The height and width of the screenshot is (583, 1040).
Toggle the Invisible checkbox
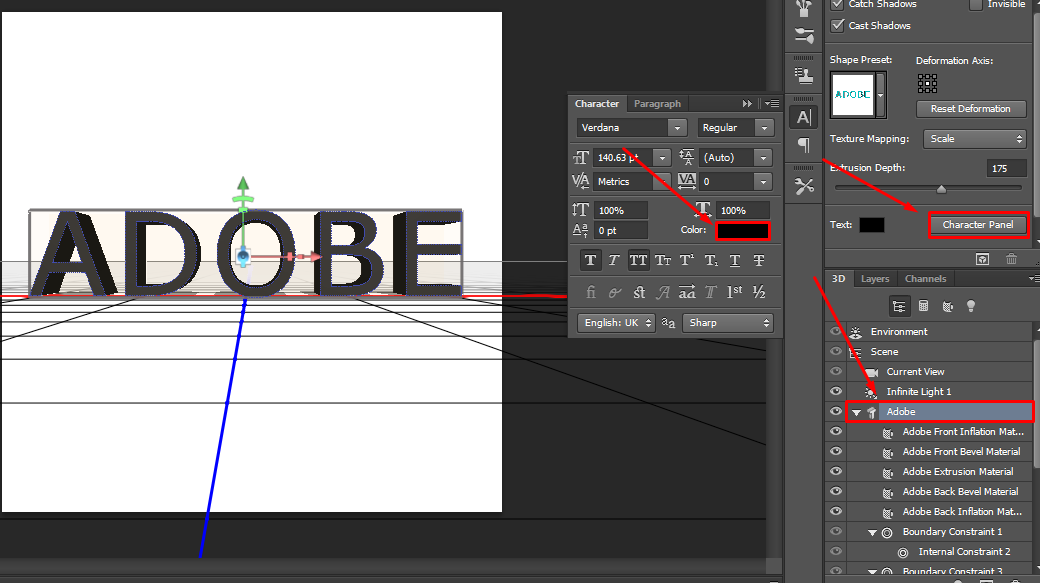(x=976, y=4)
